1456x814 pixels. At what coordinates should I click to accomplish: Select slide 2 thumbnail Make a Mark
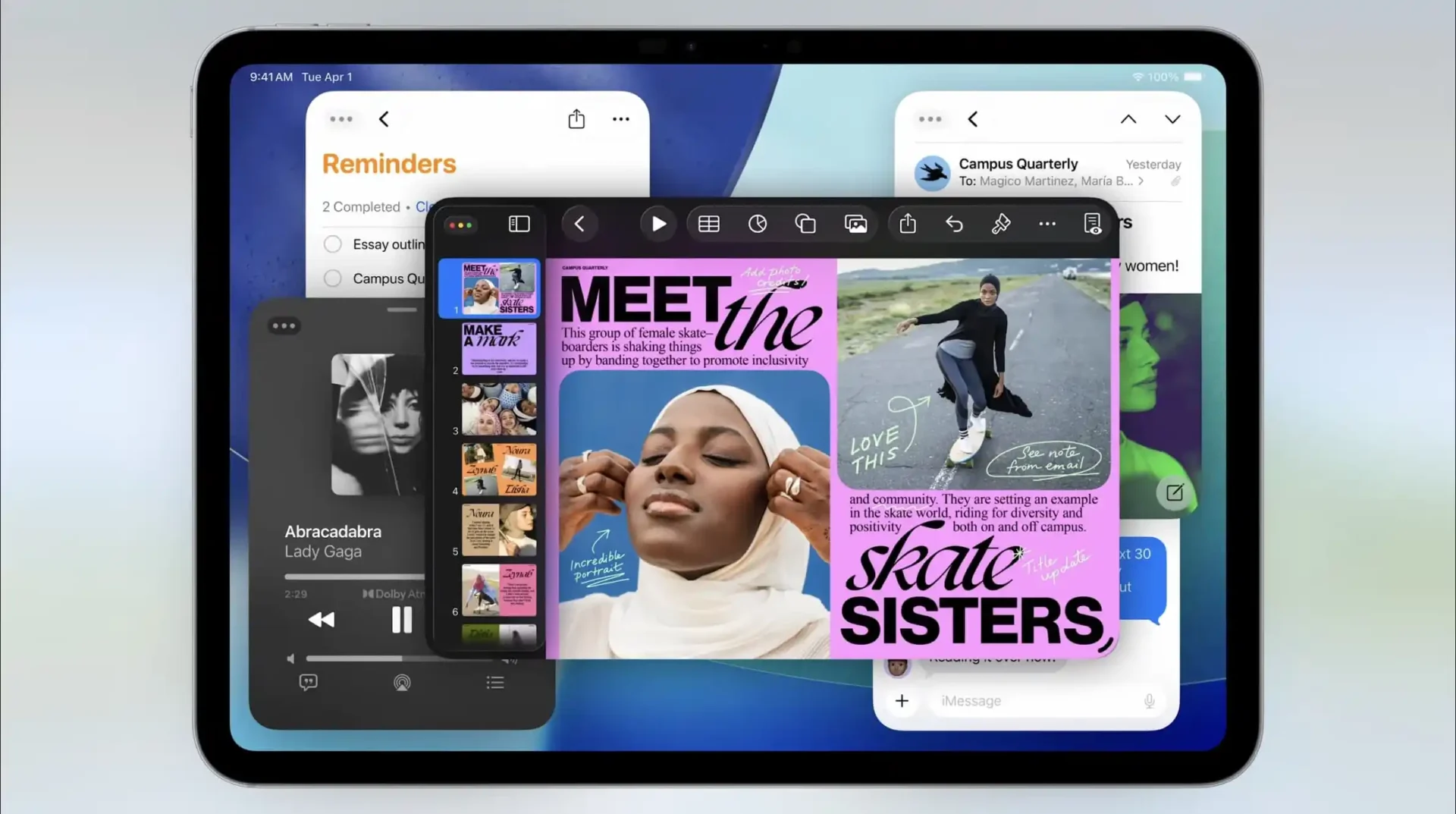click(x=499, y=348)
